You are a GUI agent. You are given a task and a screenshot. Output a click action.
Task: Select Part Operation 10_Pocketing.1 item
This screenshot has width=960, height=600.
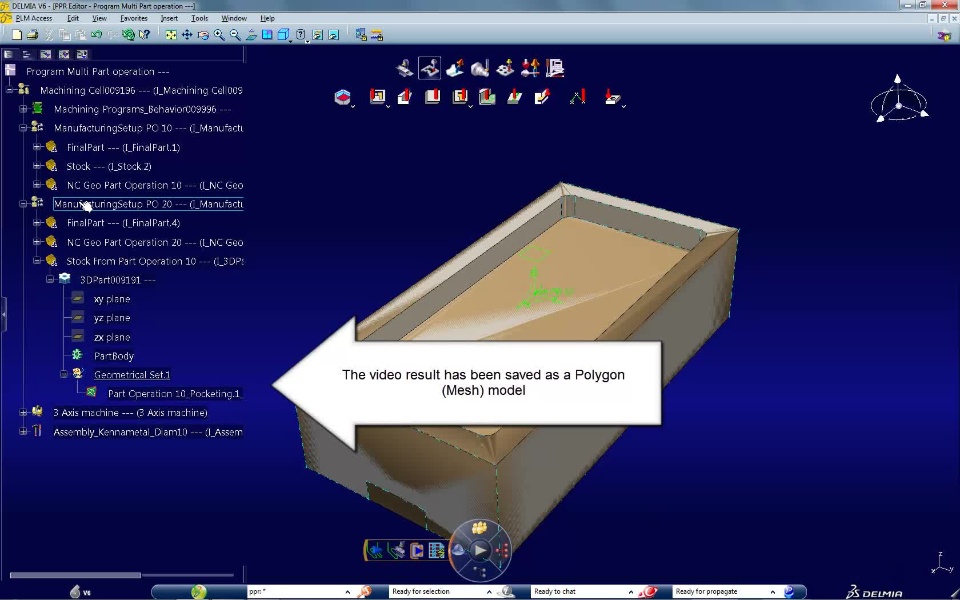click(x=174, y=394)
